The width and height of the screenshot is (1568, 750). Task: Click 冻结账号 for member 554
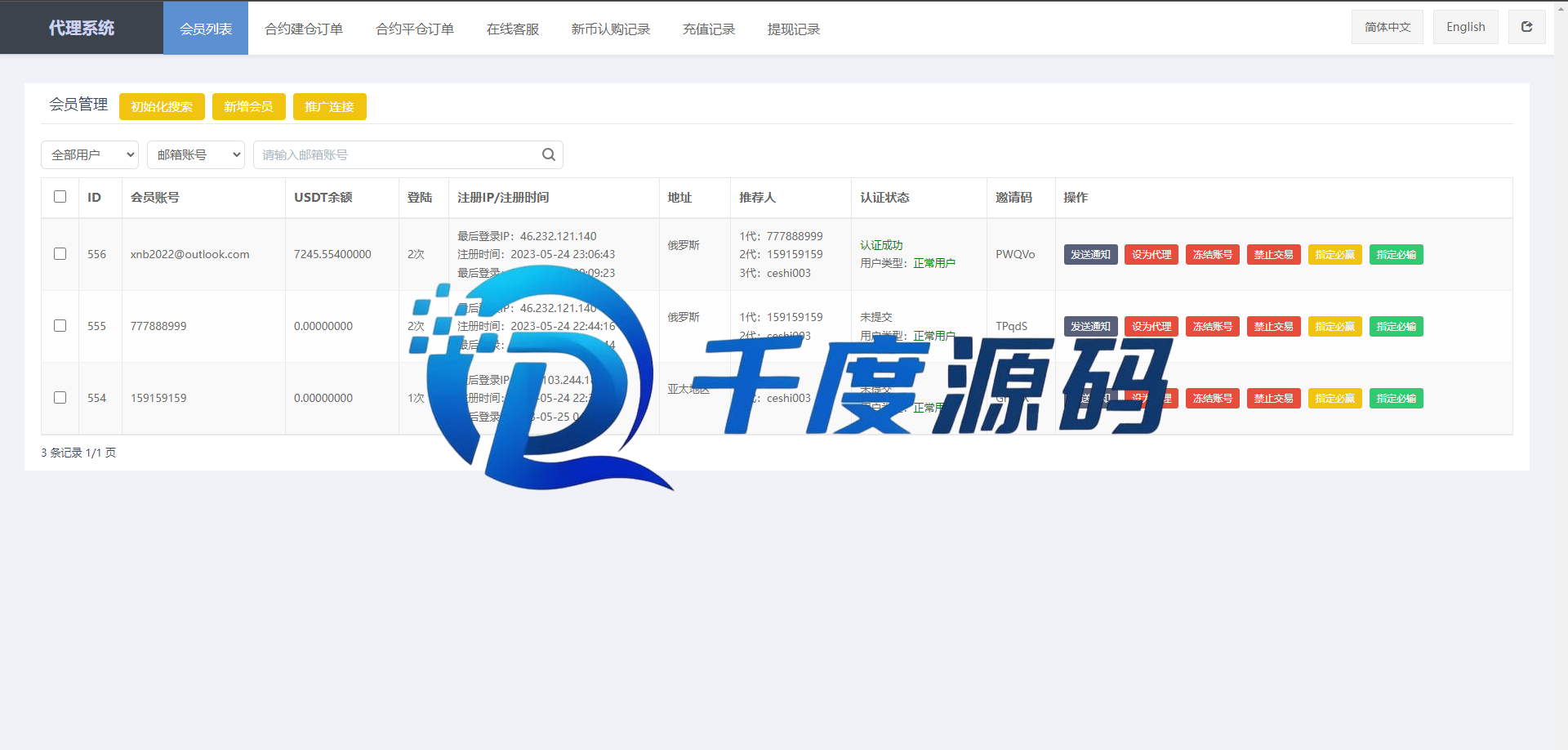click(1213, 398)
